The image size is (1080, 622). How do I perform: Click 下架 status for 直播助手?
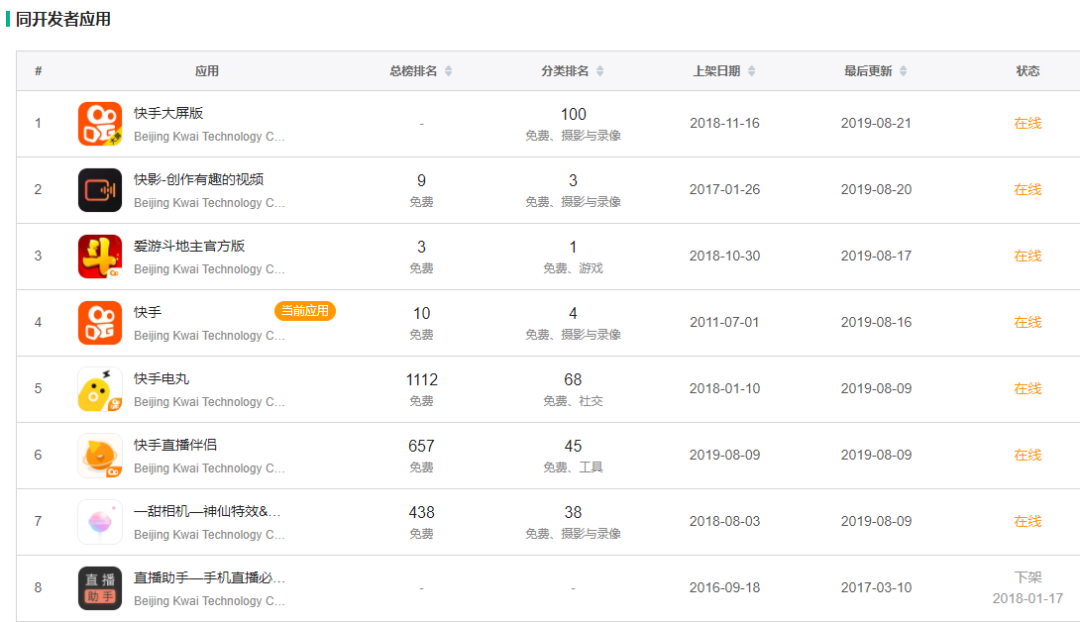click(1028, 577)
